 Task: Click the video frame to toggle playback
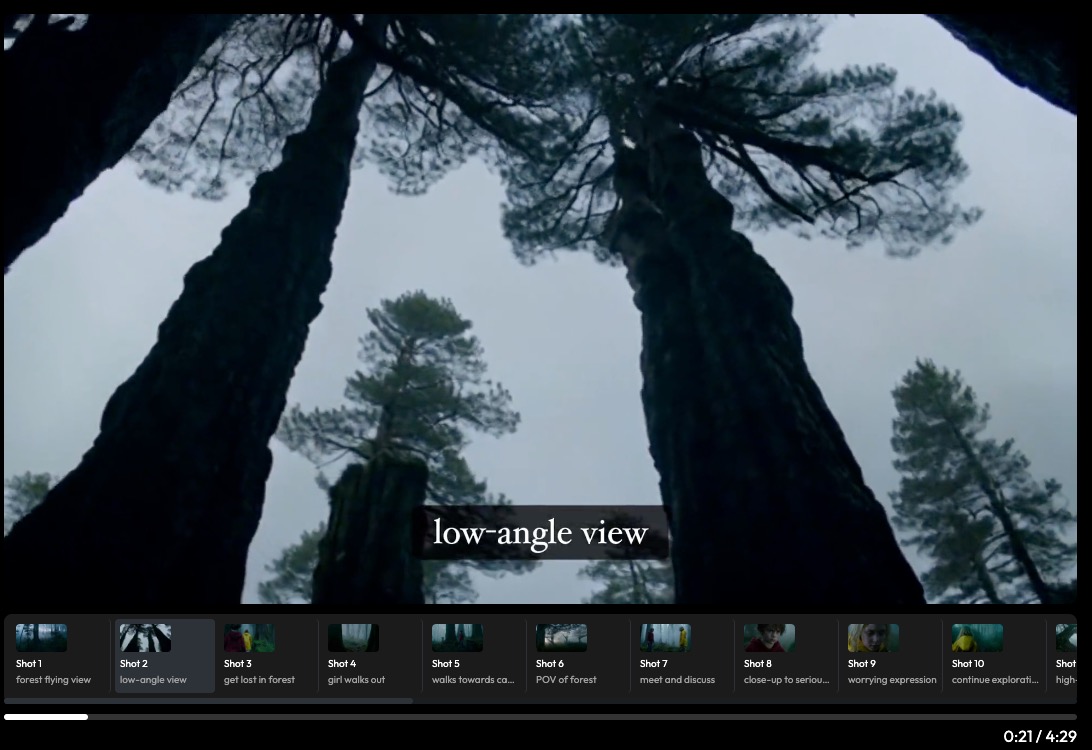coord(540,300)
